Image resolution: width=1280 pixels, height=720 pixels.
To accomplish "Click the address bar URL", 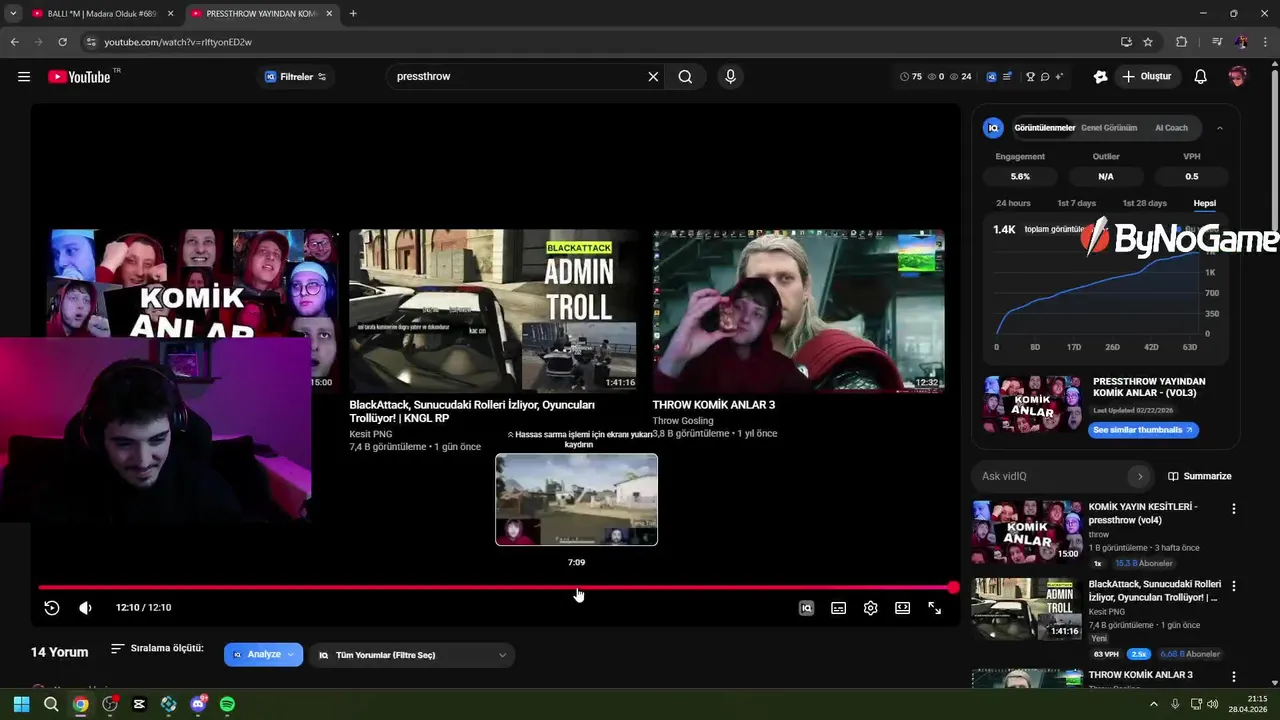I will pos(178,42).
